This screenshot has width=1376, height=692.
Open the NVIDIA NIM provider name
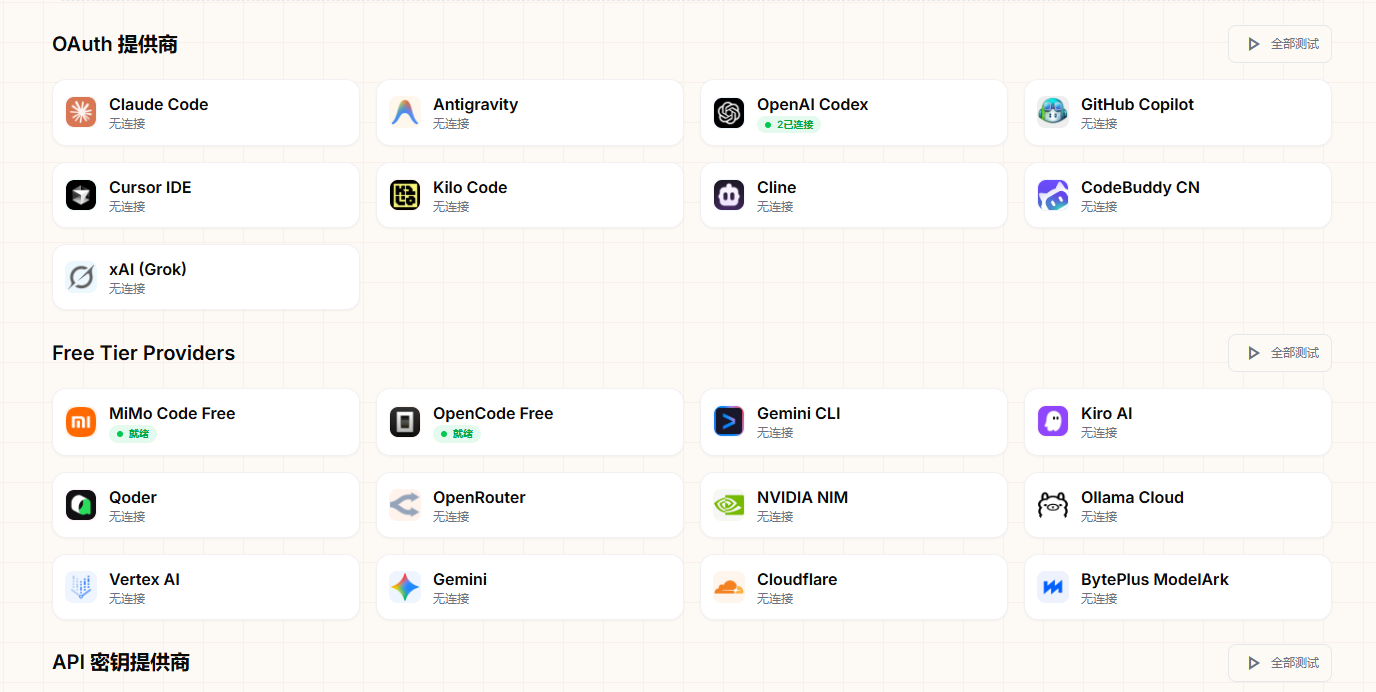802,497
